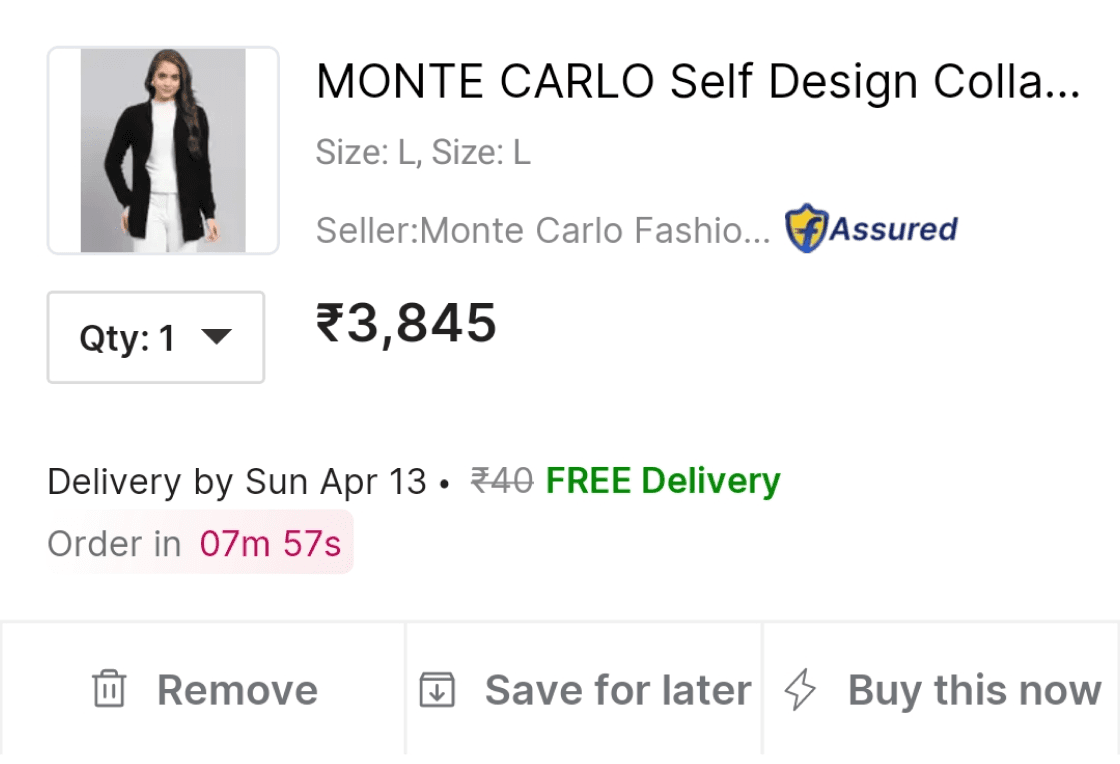Image resolution: width=1120 pixels, height=764 pixels.
Task: Click the black cardigan product thumbnail
Action: click(163, 150)
